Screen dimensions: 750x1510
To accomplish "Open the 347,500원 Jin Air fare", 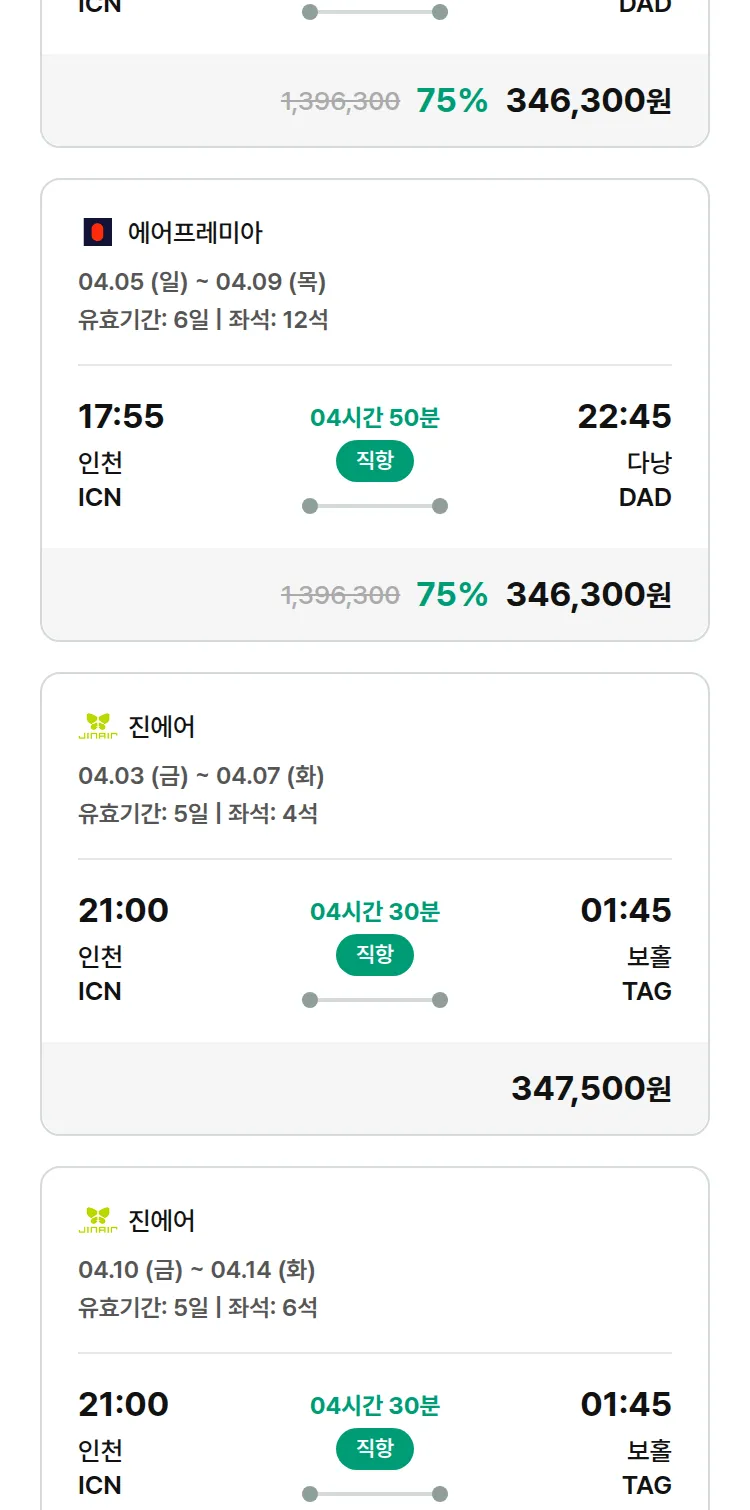I will coord(591,1088).
